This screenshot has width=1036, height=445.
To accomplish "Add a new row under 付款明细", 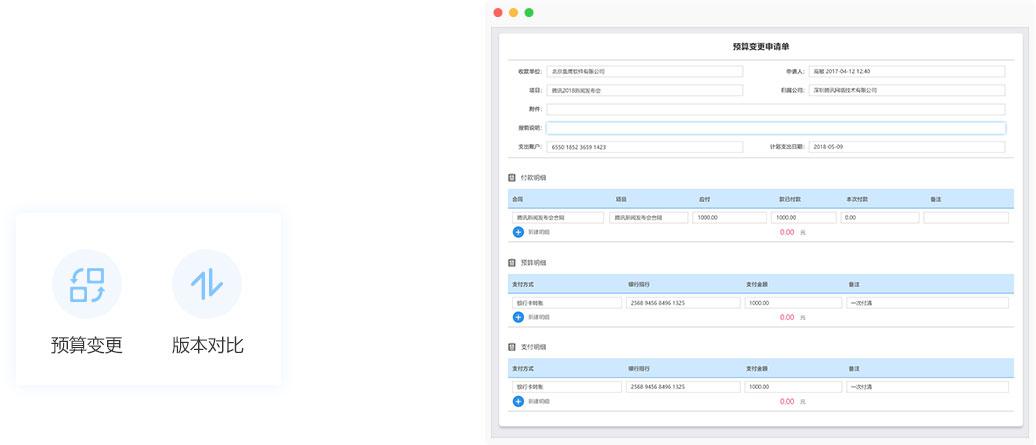I will (x=518, y=232).
